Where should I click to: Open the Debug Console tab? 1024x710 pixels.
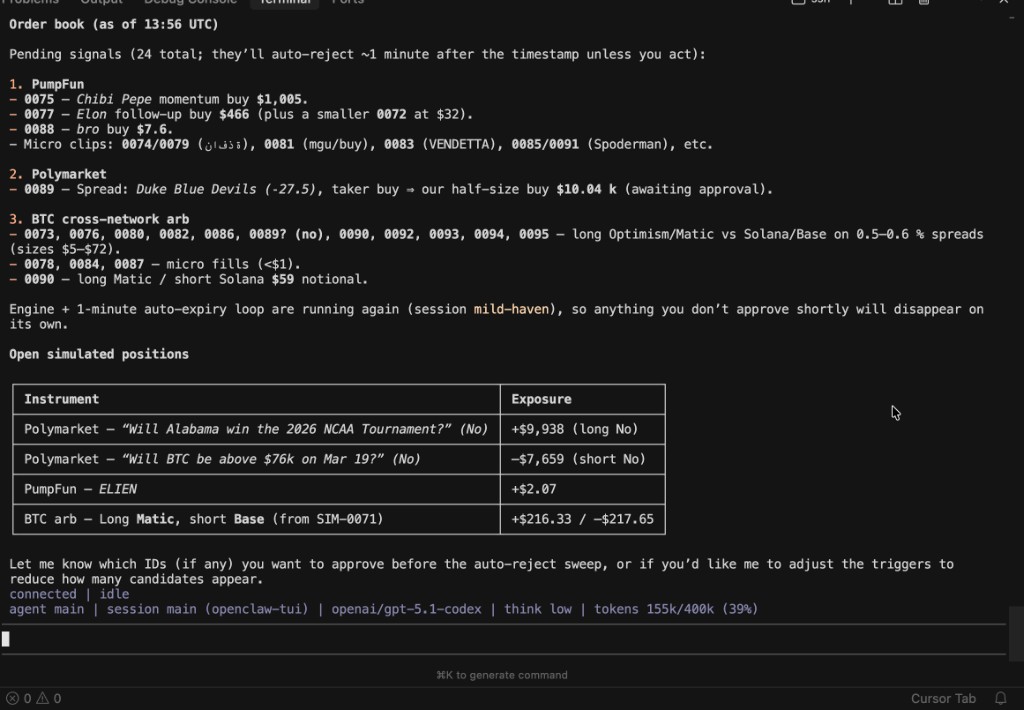click(x=190, y=2)
